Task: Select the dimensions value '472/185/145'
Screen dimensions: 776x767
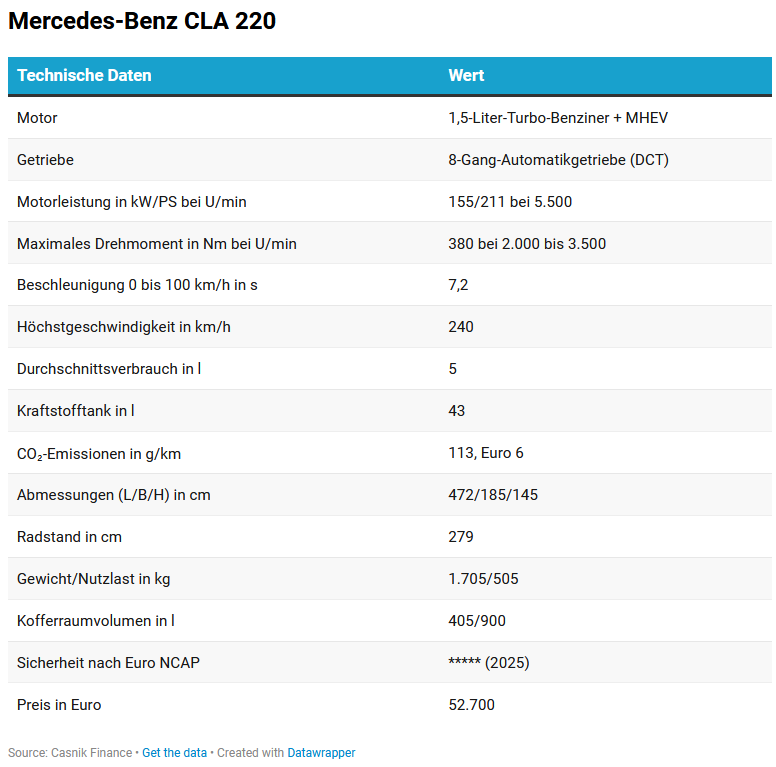Action: point(493,495)
